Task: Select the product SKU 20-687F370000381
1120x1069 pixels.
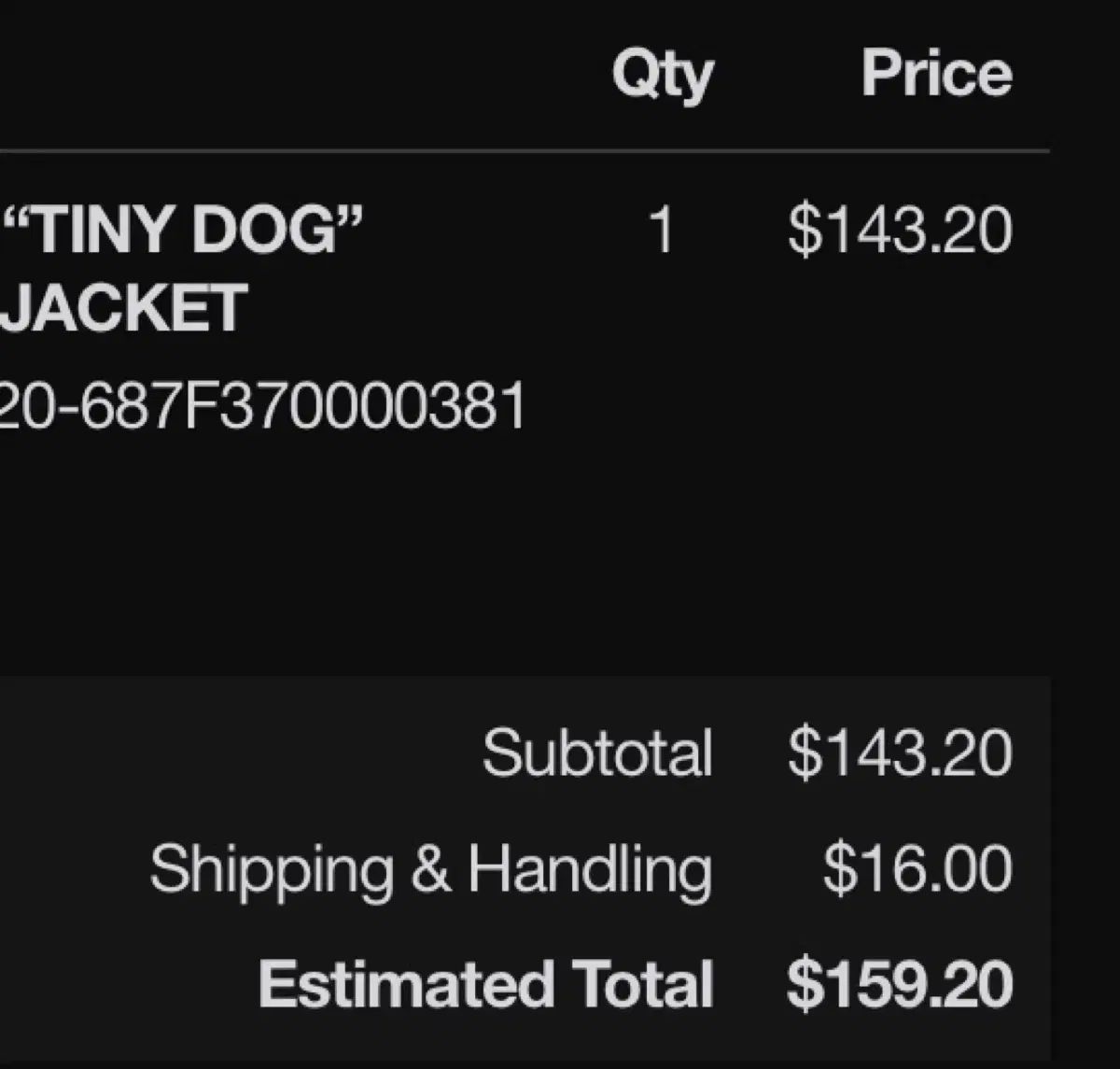Action: click(x=261, y=406)
